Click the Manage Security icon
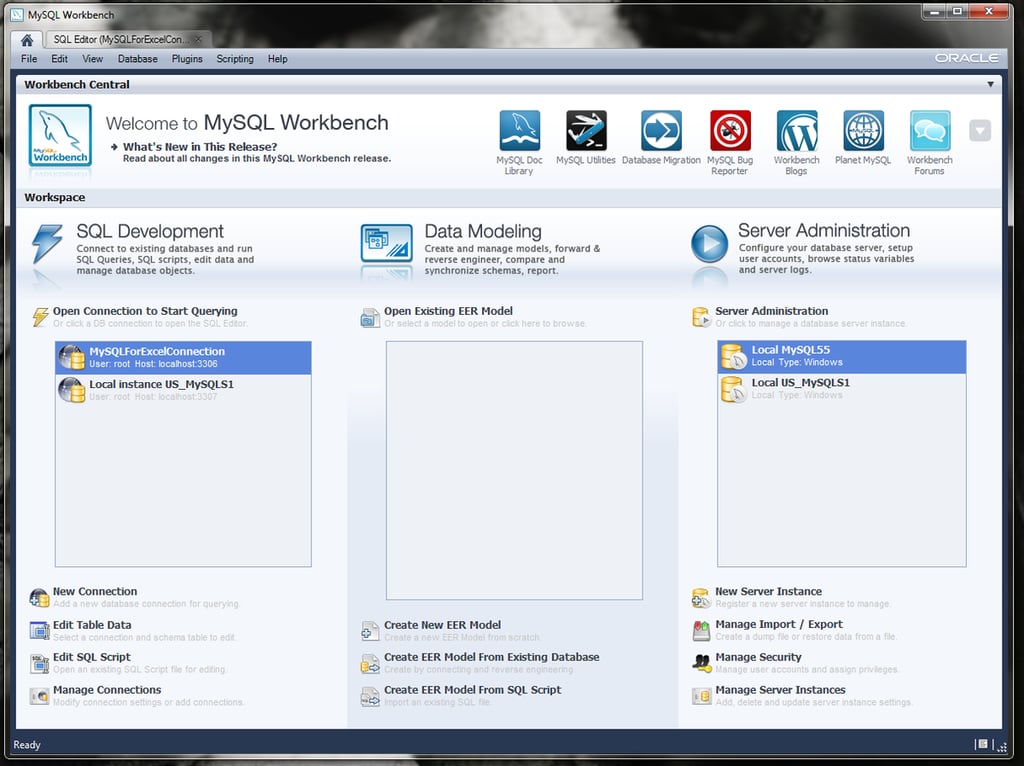Screen dimensions: 1024x766 (x=701, y=663)
